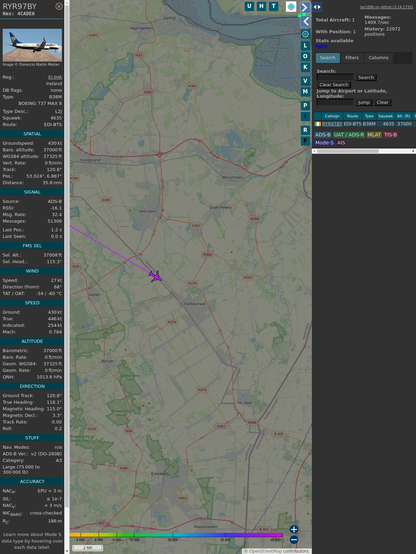Click the Clear Search button
The height and width of the screenshot is (554, 416).
[334, 85]
